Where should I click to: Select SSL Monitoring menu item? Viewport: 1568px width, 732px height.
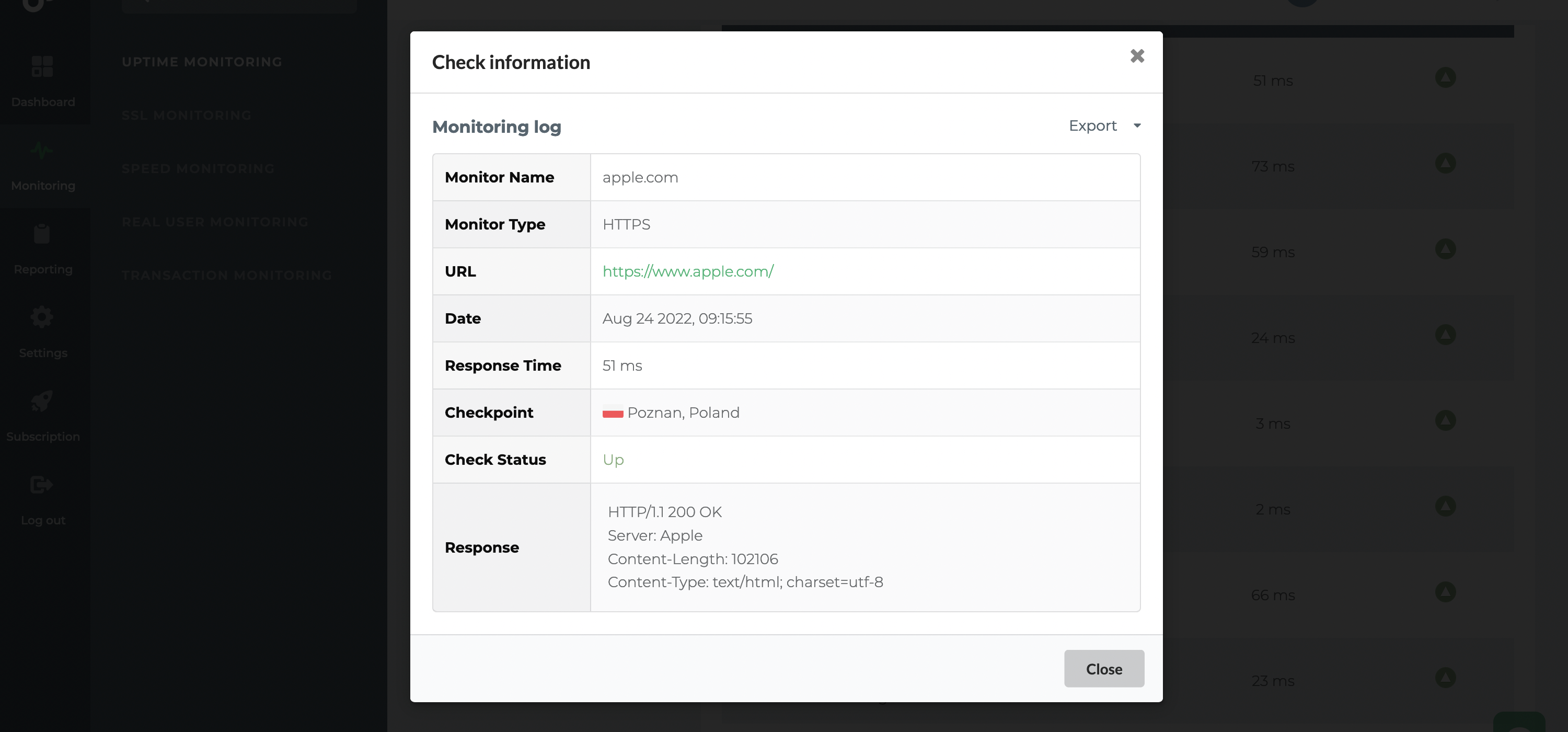tap(186, 116)
